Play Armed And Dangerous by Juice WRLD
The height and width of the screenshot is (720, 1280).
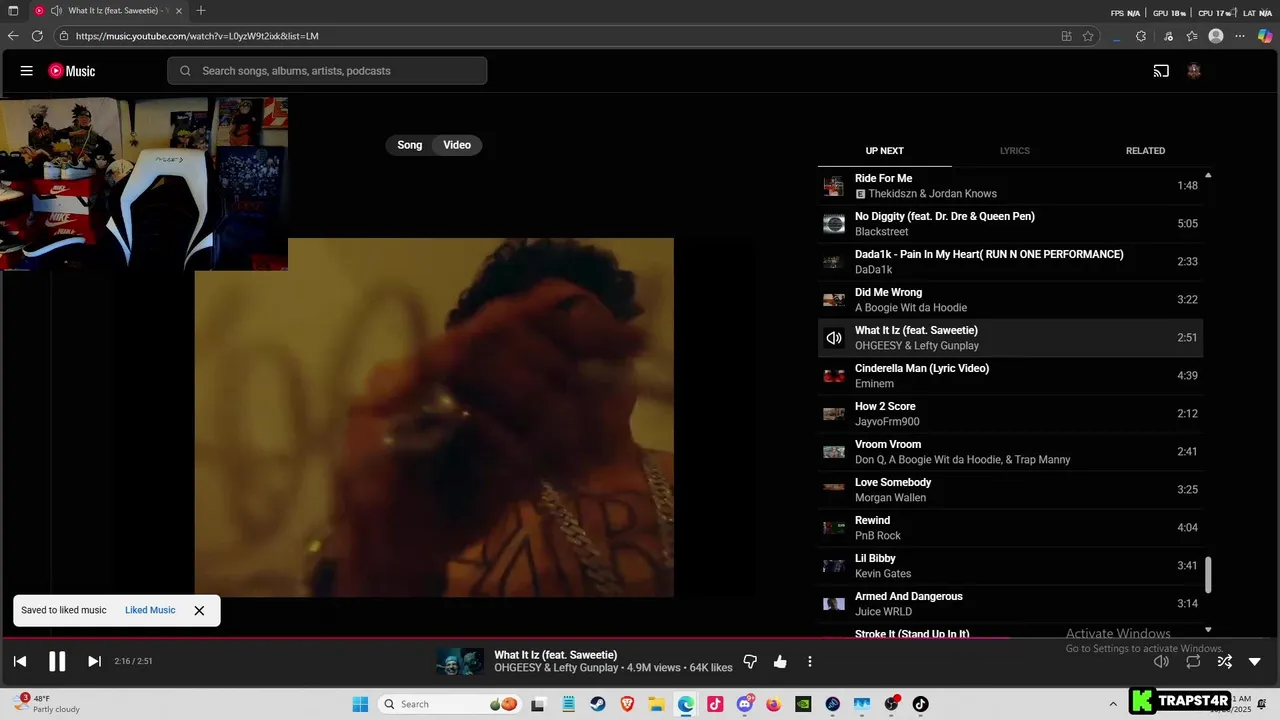[x=1010, y=604]
